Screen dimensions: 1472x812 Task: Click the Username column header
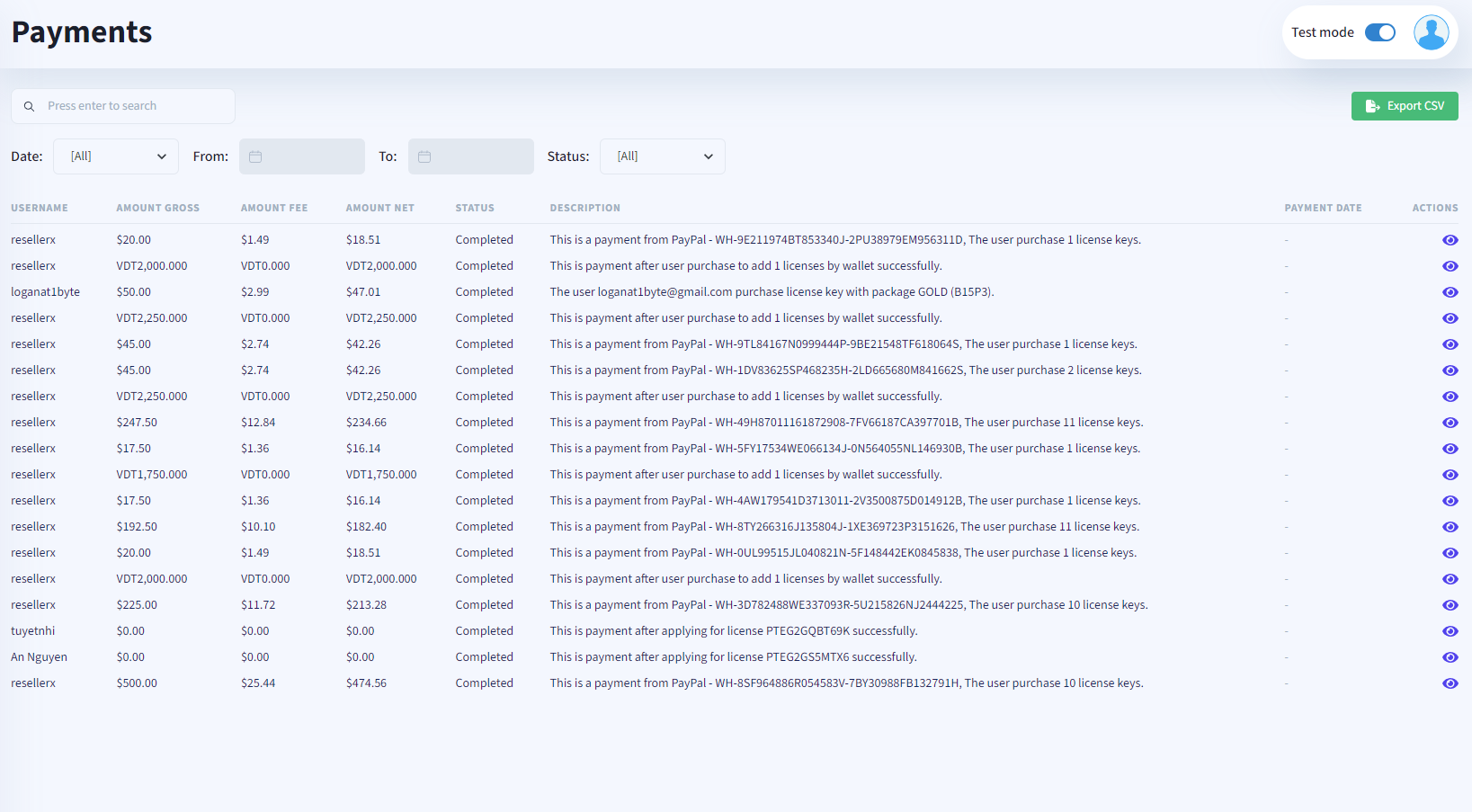pos(40,208)
